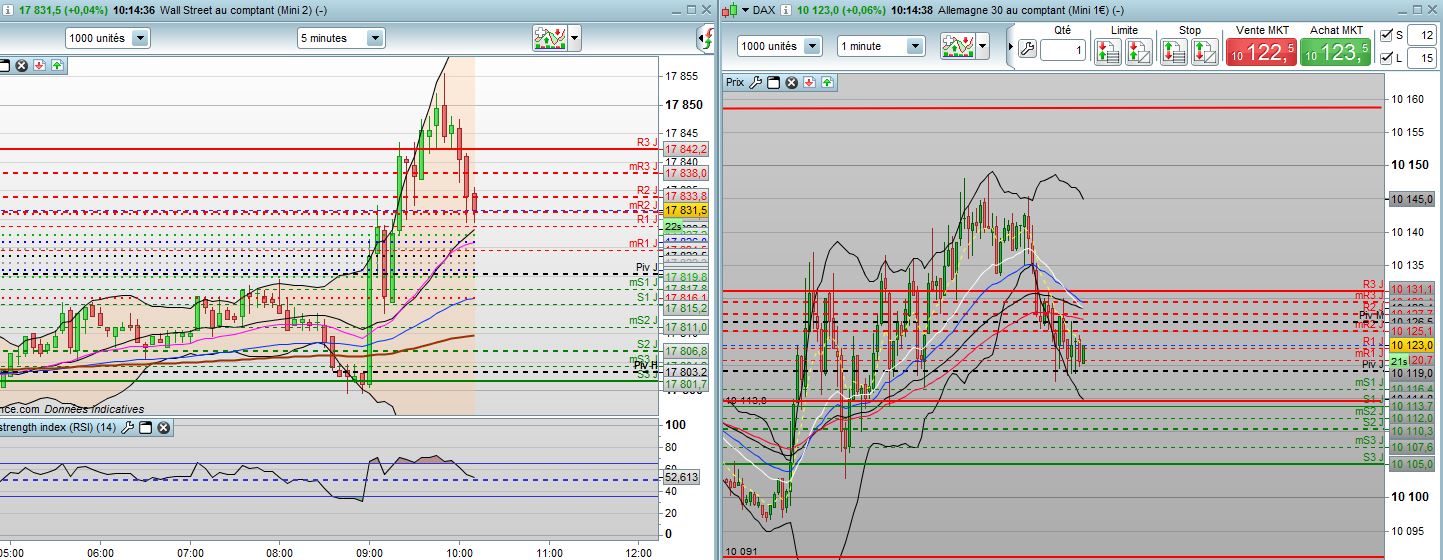
Task: Click the Données indicatives notice
Action: pyautogui.click(x=93, y=409)
